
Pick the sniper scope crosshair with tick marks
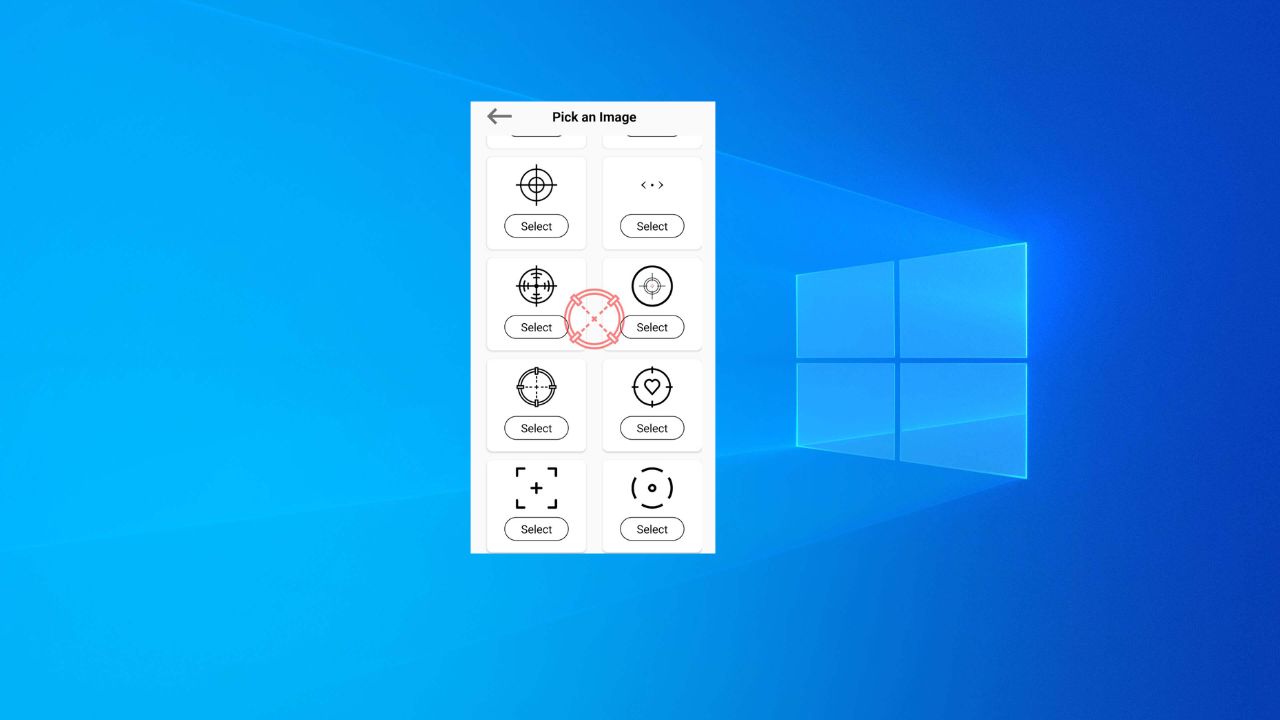coord(536,286)
